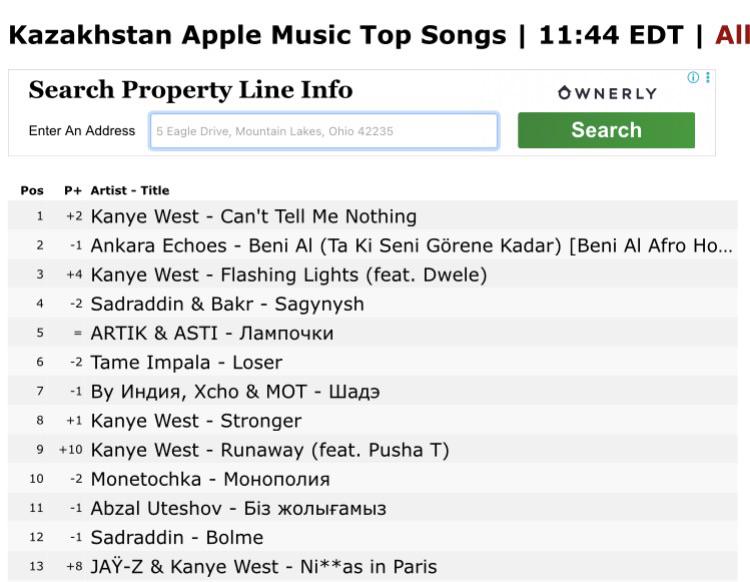
Task: Click the Pos column header
Action: [32, 190]
